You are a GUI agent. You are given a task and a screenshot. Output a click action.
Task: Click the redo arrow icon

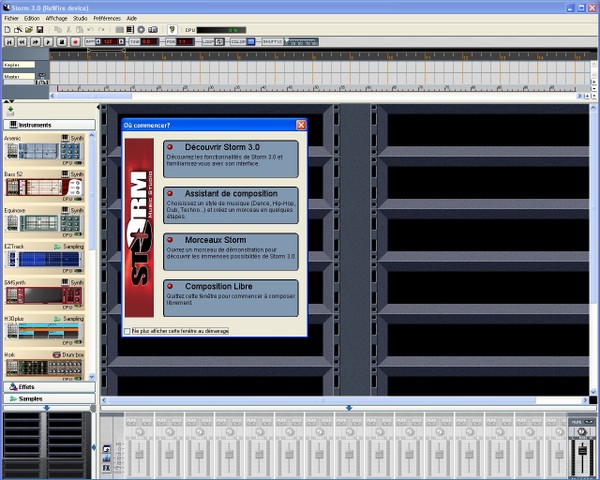point(101,29)
